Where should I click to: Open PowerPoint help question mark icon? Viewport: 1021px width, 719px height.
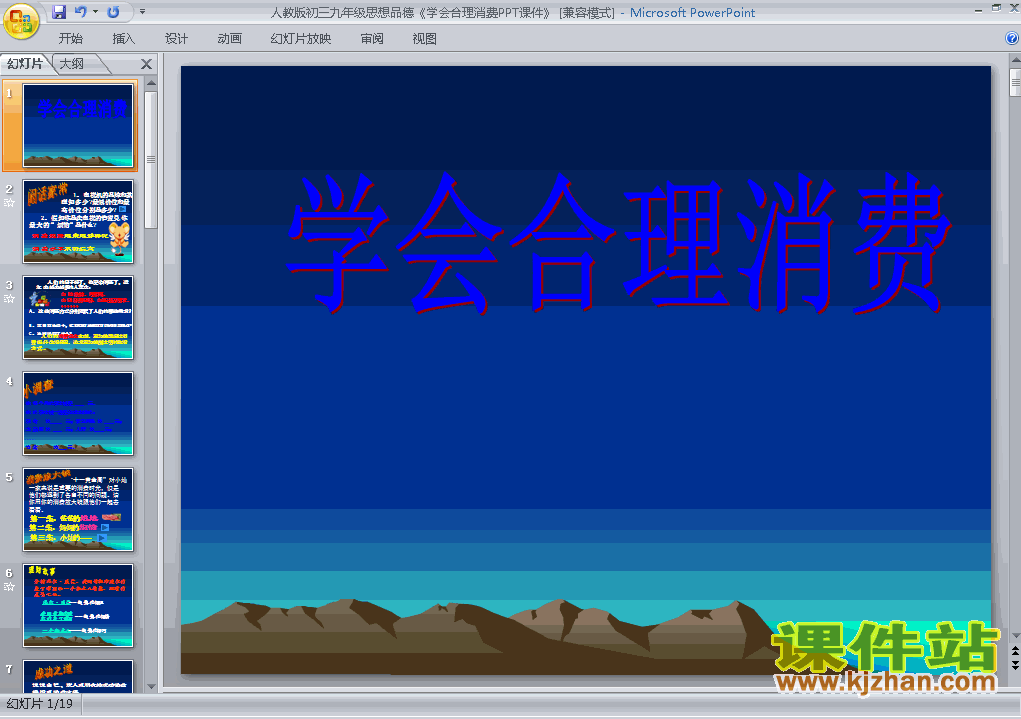[x=1012, y=38]
